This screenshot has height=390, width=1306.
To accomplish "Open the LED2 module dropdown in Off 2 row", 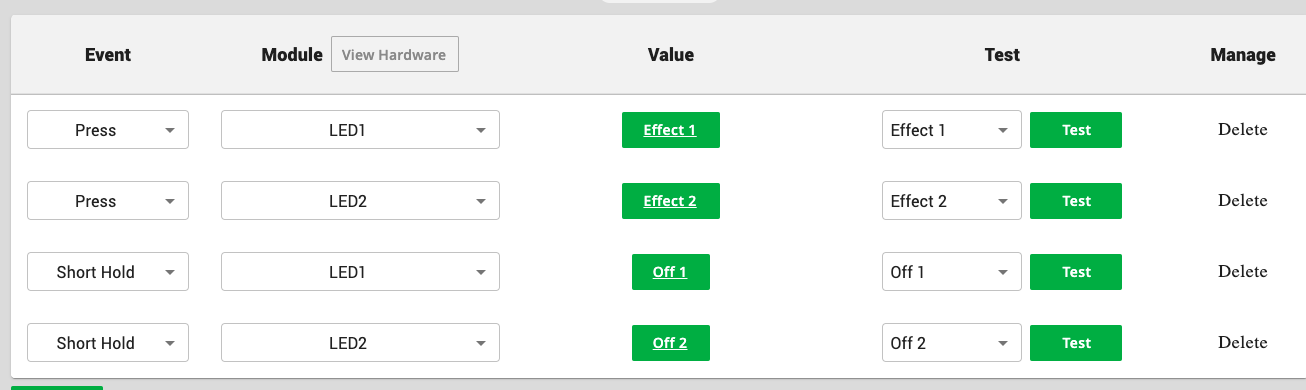I will click(360, 343).
